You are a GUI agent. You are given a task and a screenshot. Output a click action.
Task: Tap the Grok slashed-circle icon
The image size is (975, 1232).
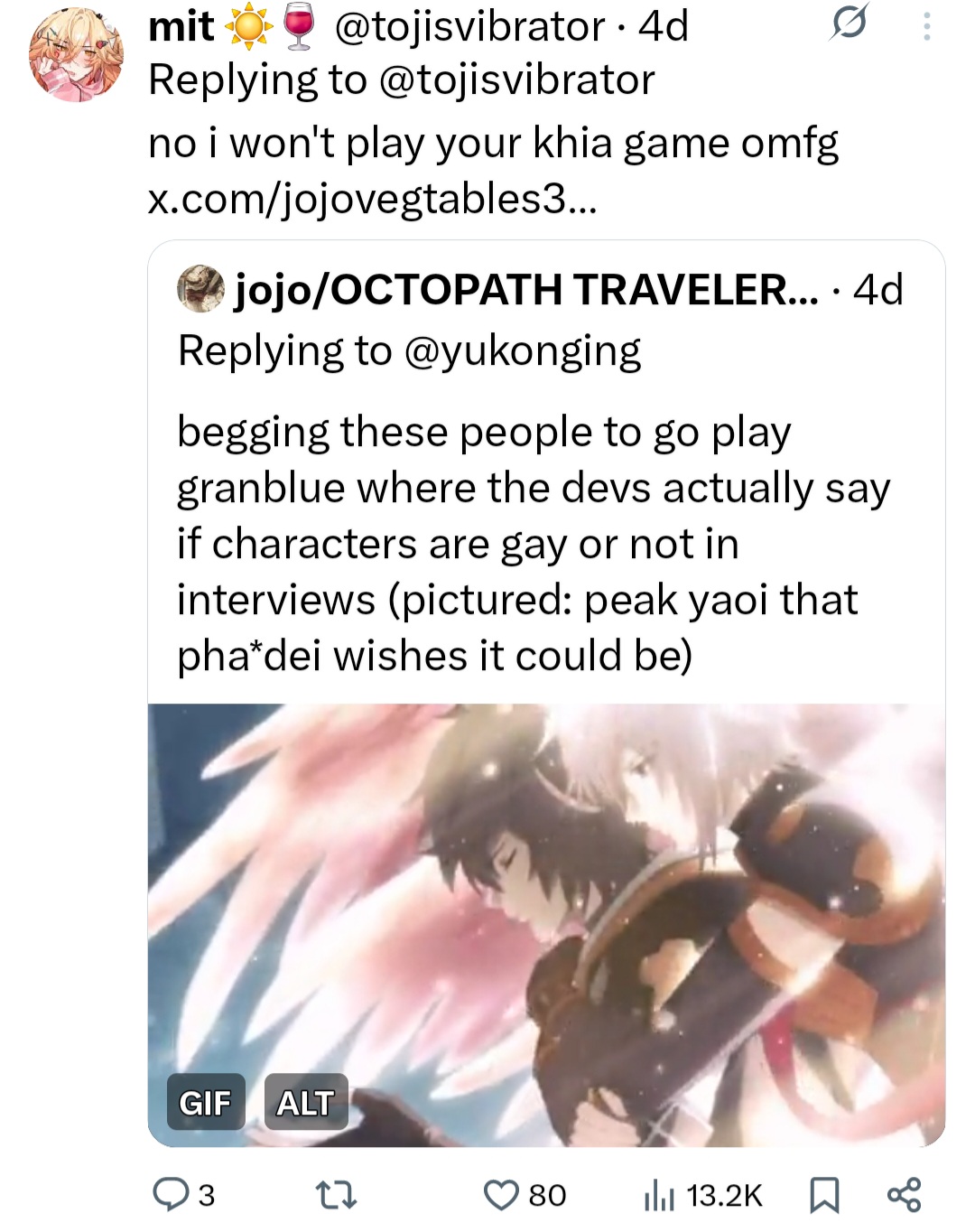pos(850,25)
